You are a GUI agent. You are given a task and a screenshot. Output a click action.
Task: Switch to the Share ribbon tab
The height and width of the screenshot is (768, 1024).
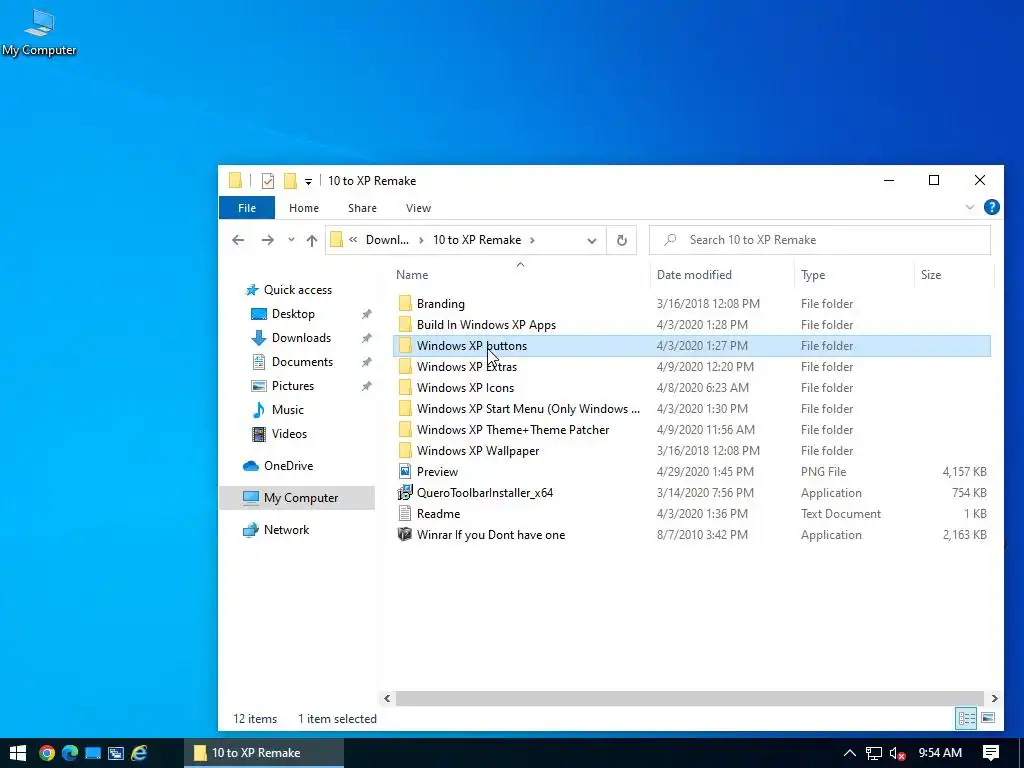point(362,208)
